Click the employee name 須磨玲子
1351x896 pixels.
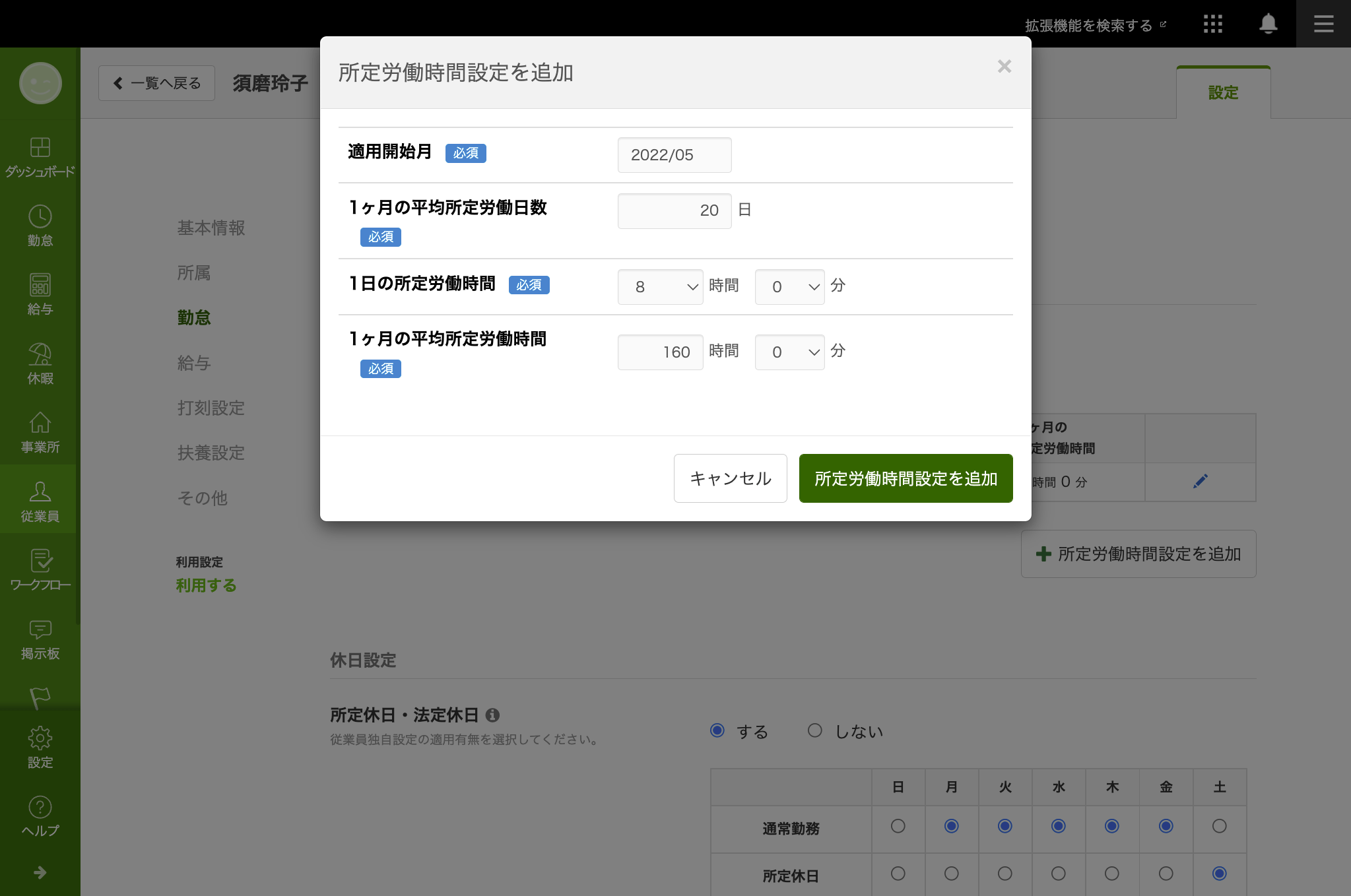pos(271,83)
